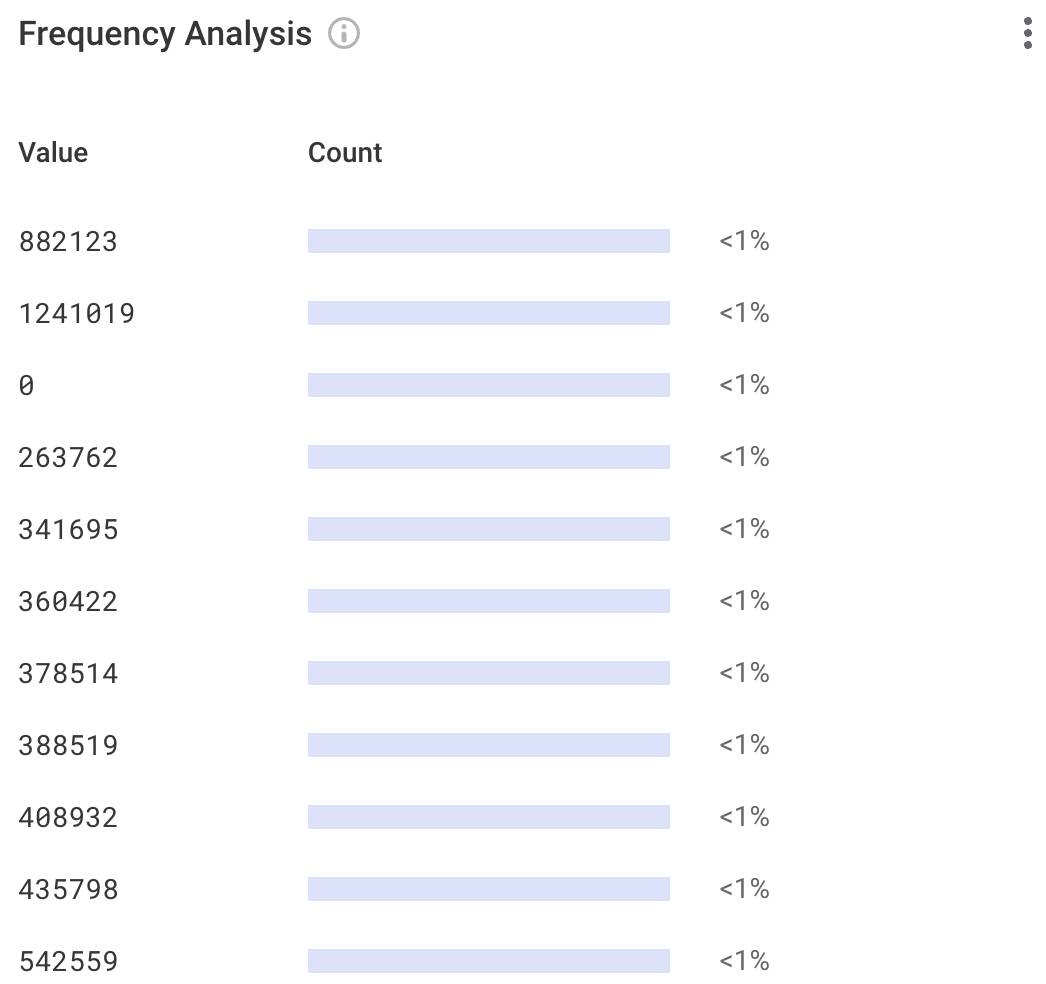
Task: Click the count bar for value 0
Action: pos(489,384)
